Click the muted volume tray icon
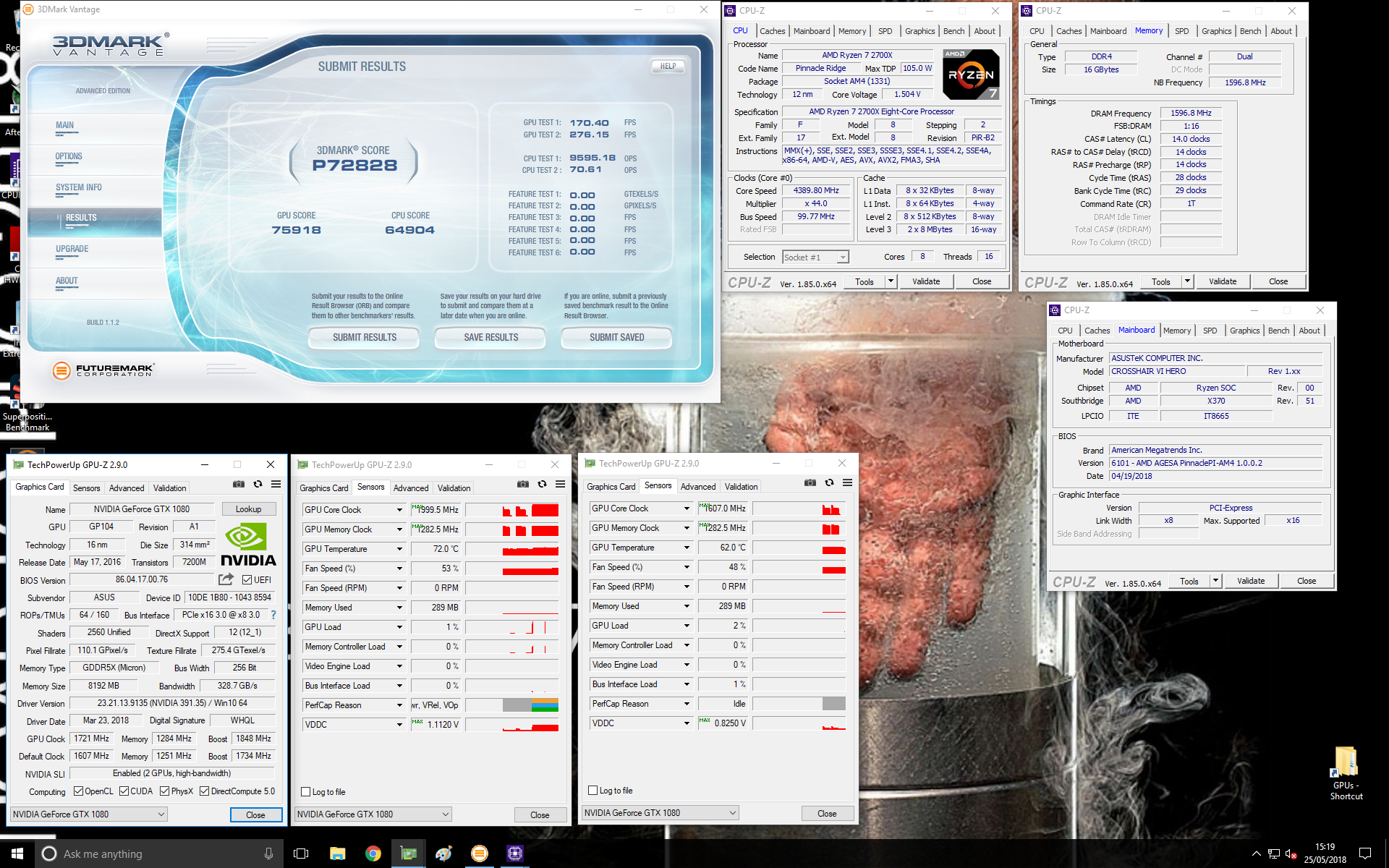This screenshot has width=1389, height=868. click(x=1291, y=854)
